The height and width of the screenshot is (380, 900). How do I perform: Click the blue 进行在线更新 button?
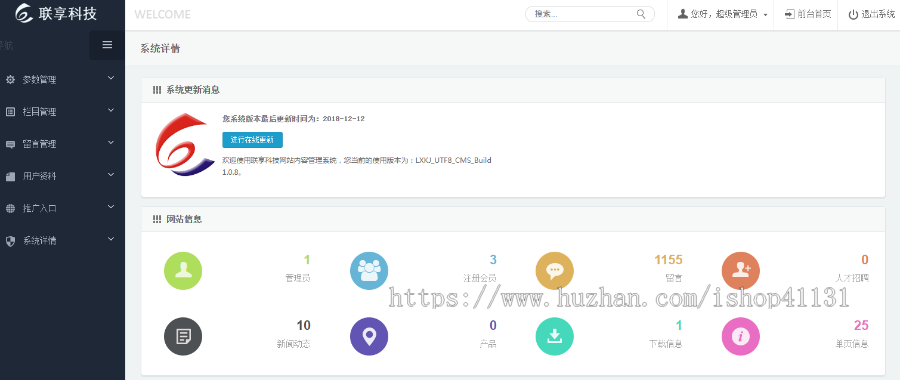click(253, 140)
